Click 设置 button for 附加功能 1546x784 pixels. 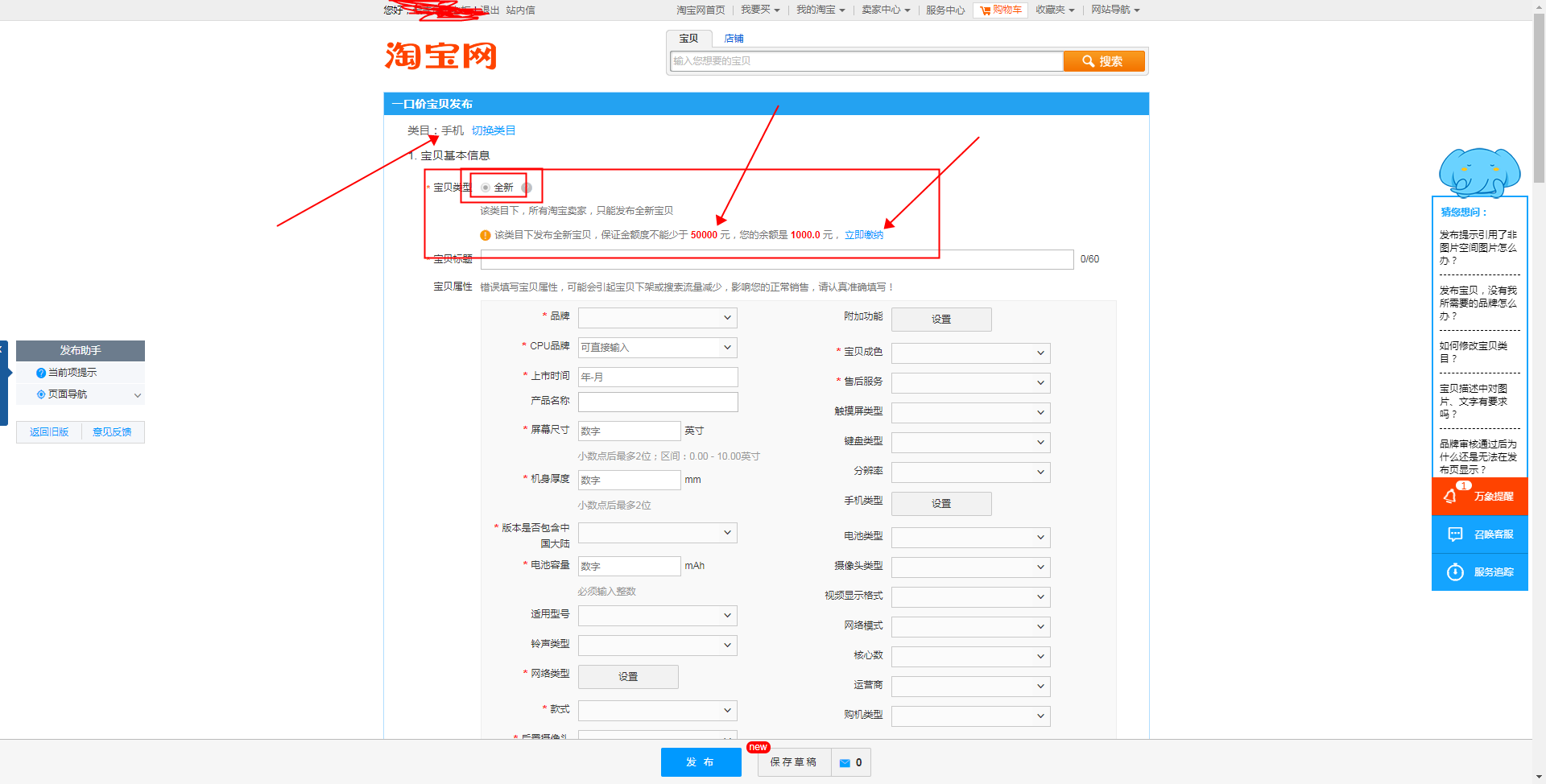pos(941,320)
